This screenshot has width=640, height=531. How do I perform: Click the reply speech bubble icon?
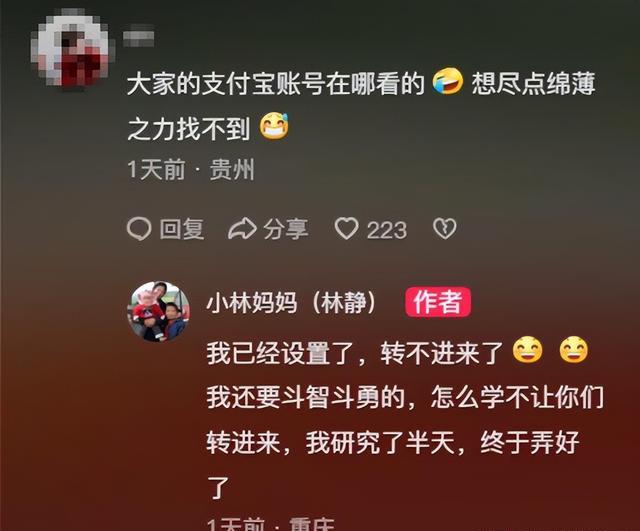point(139,229)
